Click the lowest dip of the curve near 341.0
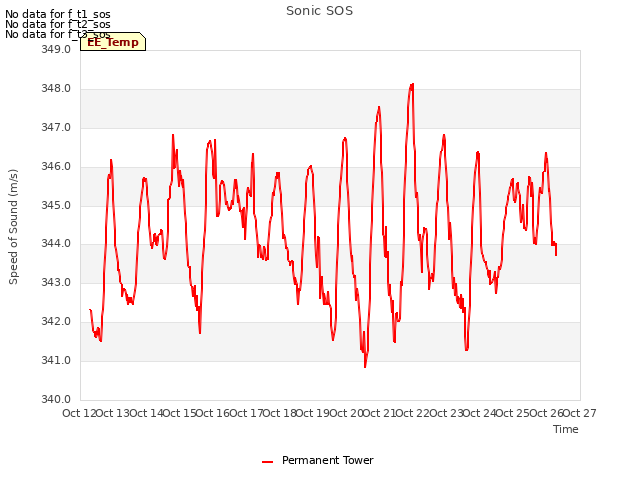640x480 pixels. (365, 366)
